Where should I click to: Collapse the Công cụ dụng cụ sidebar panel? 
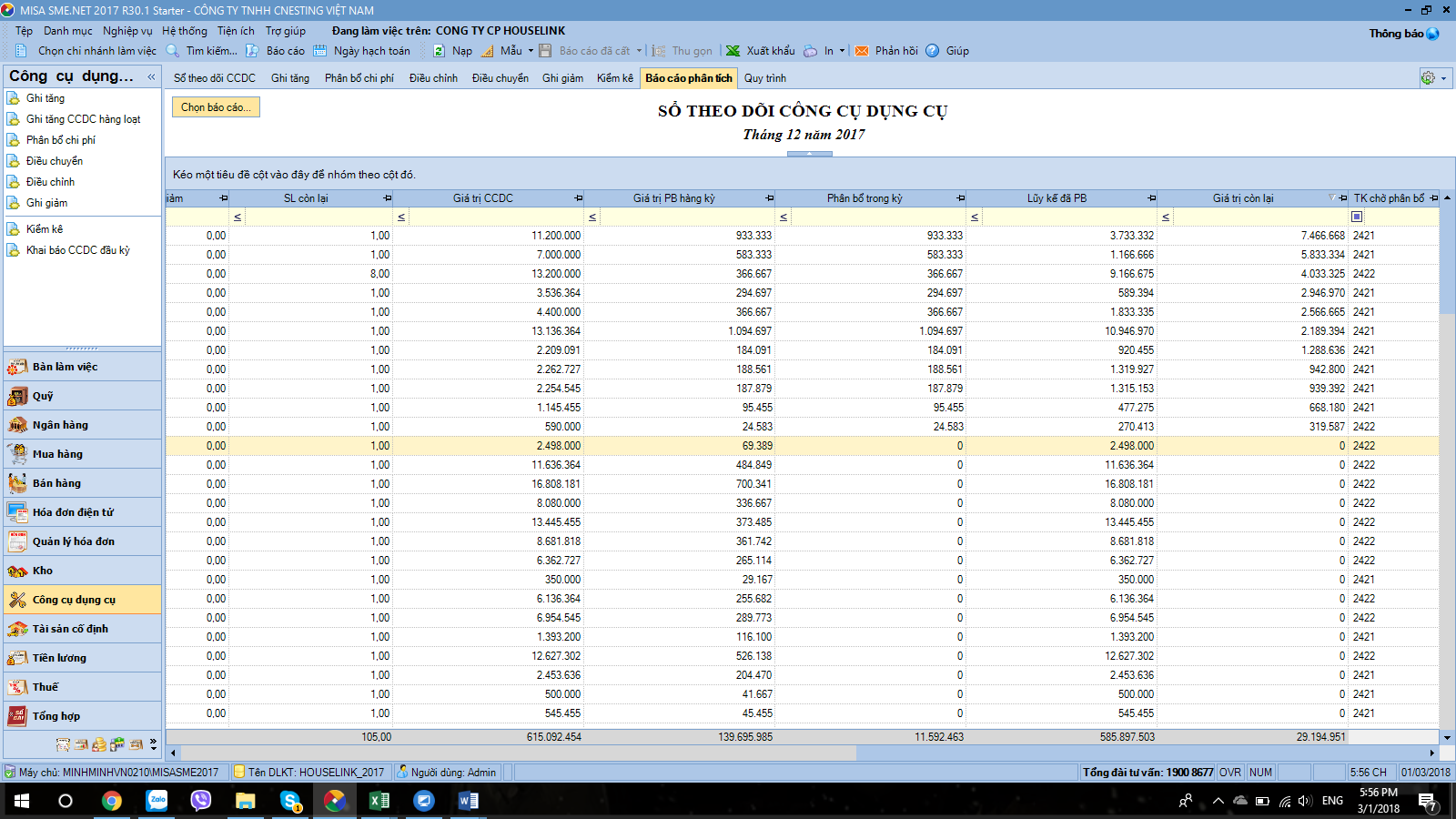[x=151, y=77]
